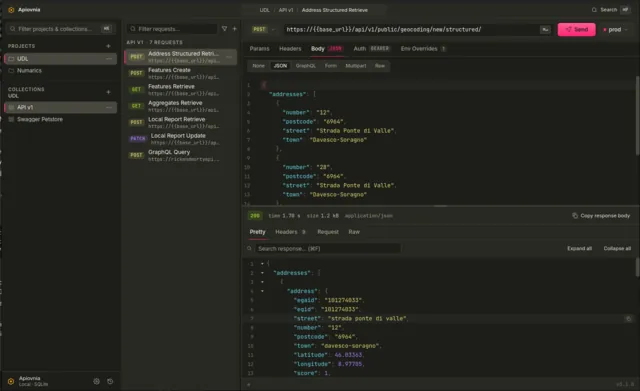Focus the Filter requests field
The width and height of the screenshot is (640, 391).
pyautogui.click(x=172, y=29)
